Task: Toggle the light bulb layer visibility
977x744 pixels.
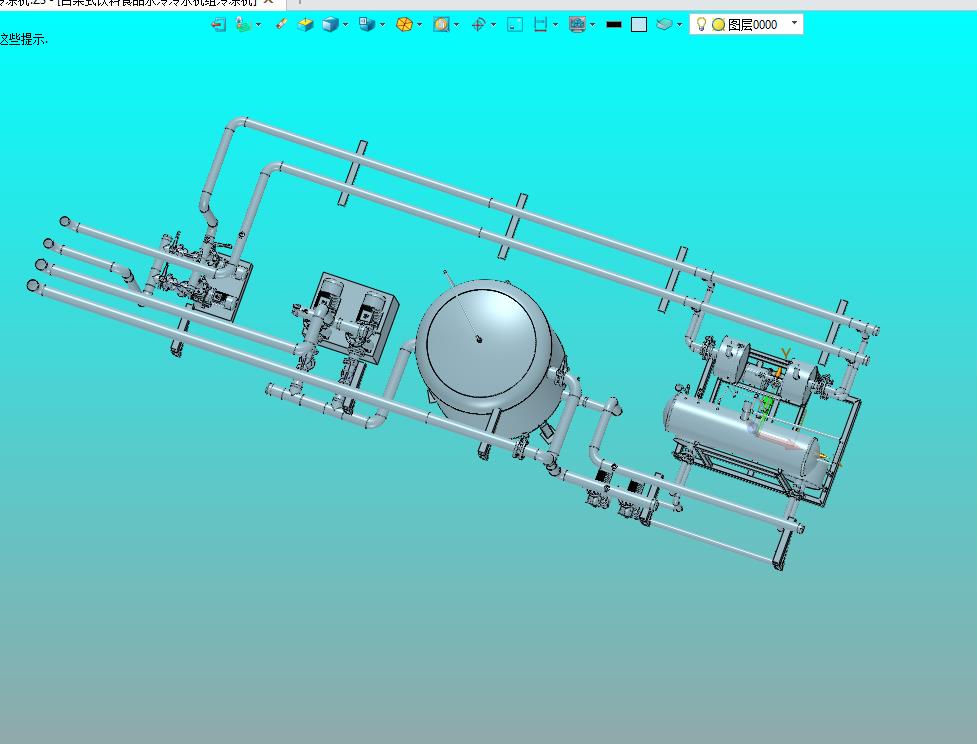Action: [x=701, y=24]
